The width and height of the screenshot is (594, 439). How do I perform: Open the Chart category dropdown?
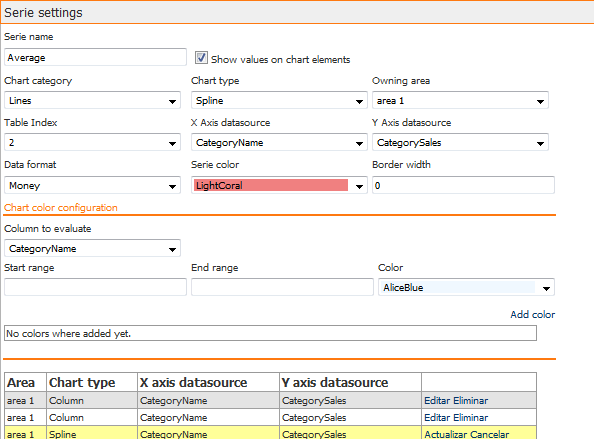[92, 101]
